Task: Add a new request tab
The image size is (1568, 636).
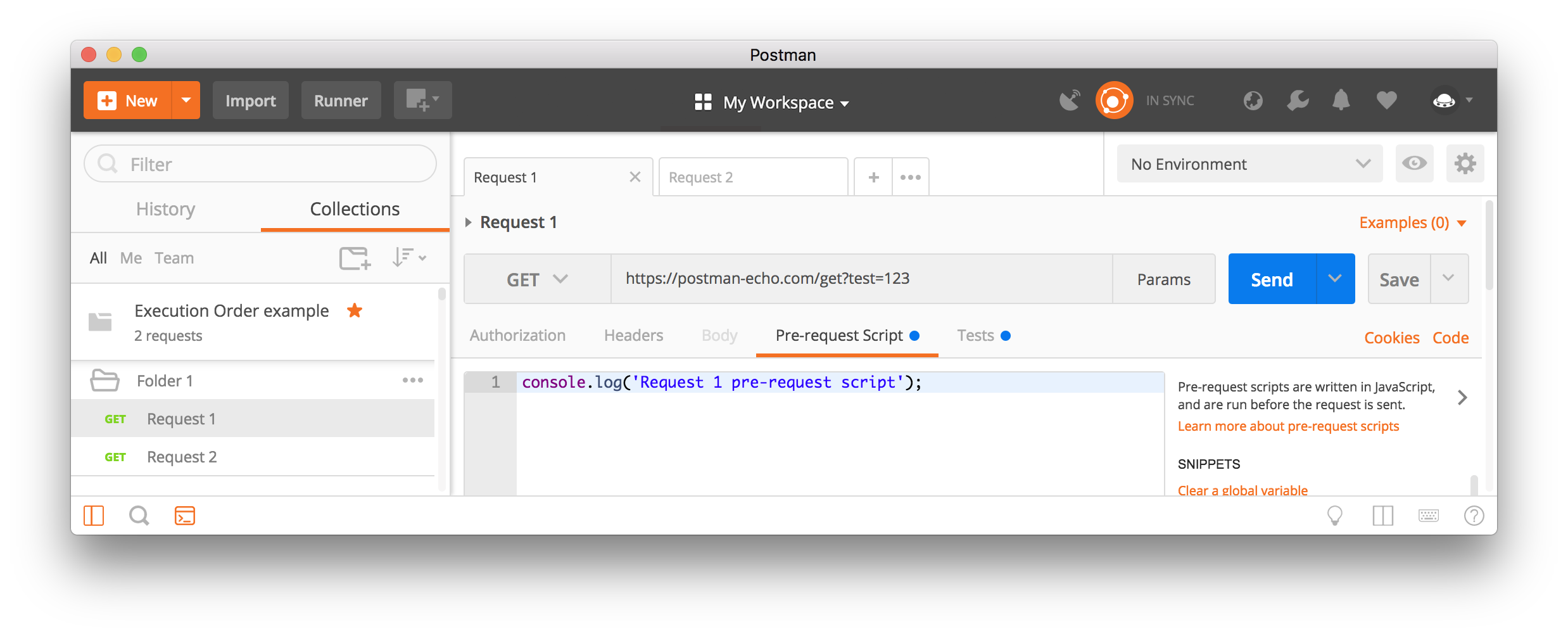Action: (873, 177)
